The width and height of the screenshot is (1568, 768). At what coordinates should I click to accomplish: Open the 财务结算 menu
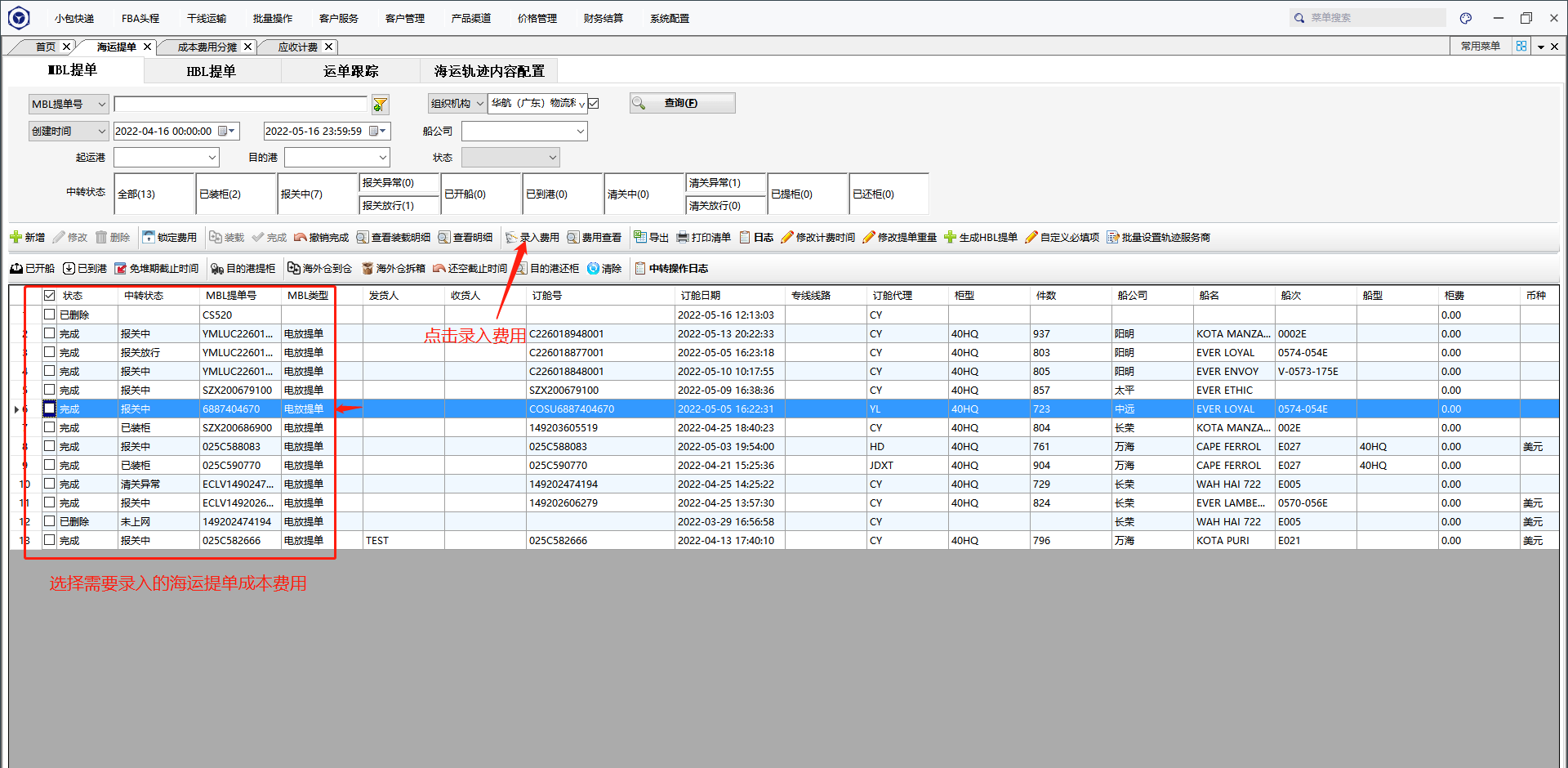(x=604, y=18)
